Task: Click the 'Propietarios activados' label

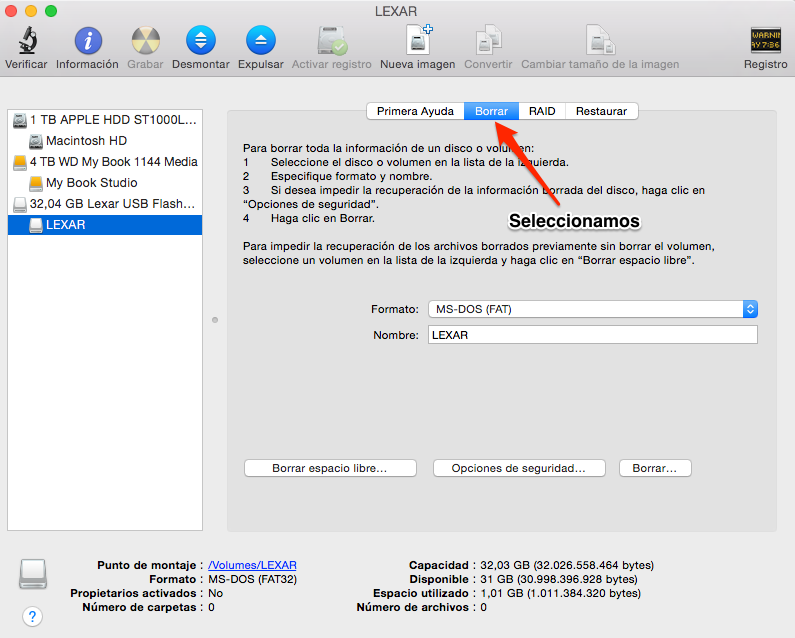Action: pyautogui.click(x=133, y=593)
